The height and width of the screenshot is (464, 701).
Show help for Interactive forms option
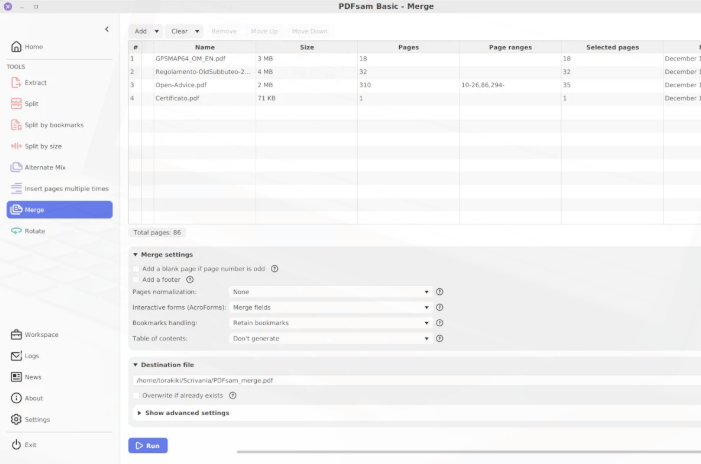(x=439, y=308)
